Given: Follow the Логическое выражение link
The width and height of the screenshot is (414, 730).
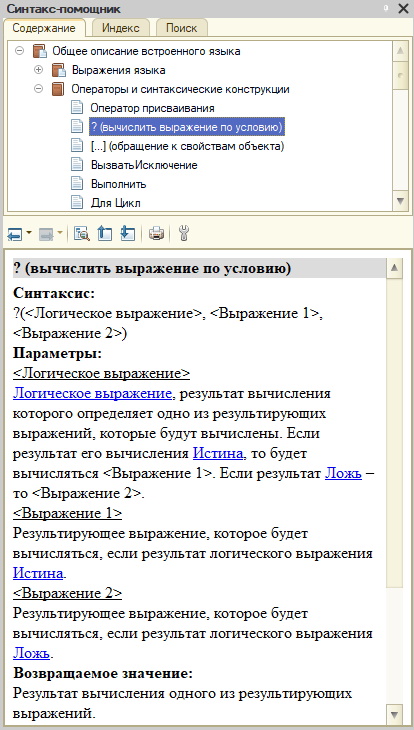Looking at the screenshot, I should pos(93,394).
